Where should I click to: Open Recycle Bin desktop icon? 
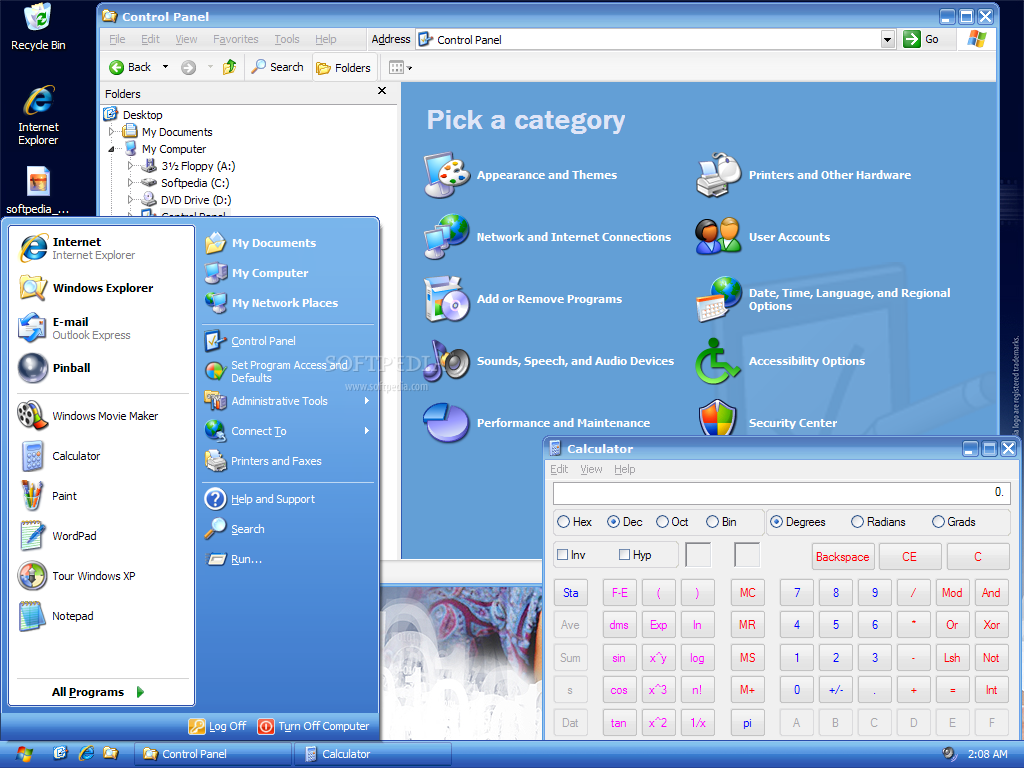[38, 26]
